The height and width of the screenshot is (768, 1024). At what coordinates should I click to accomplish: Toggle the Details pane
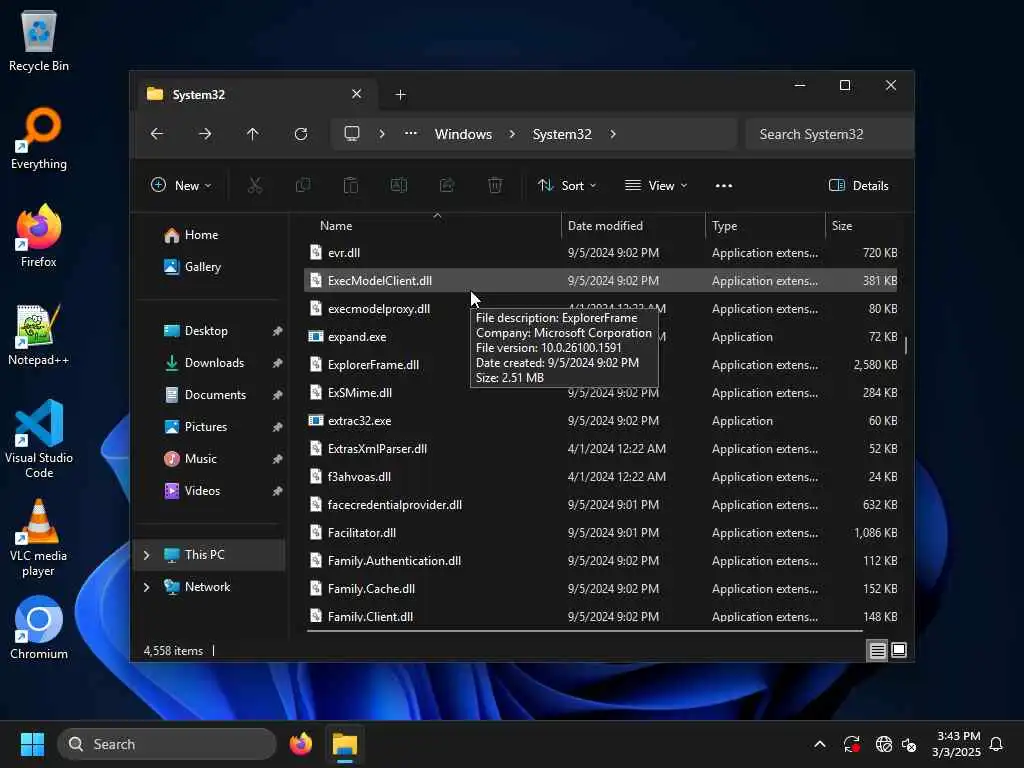point(858,185)
